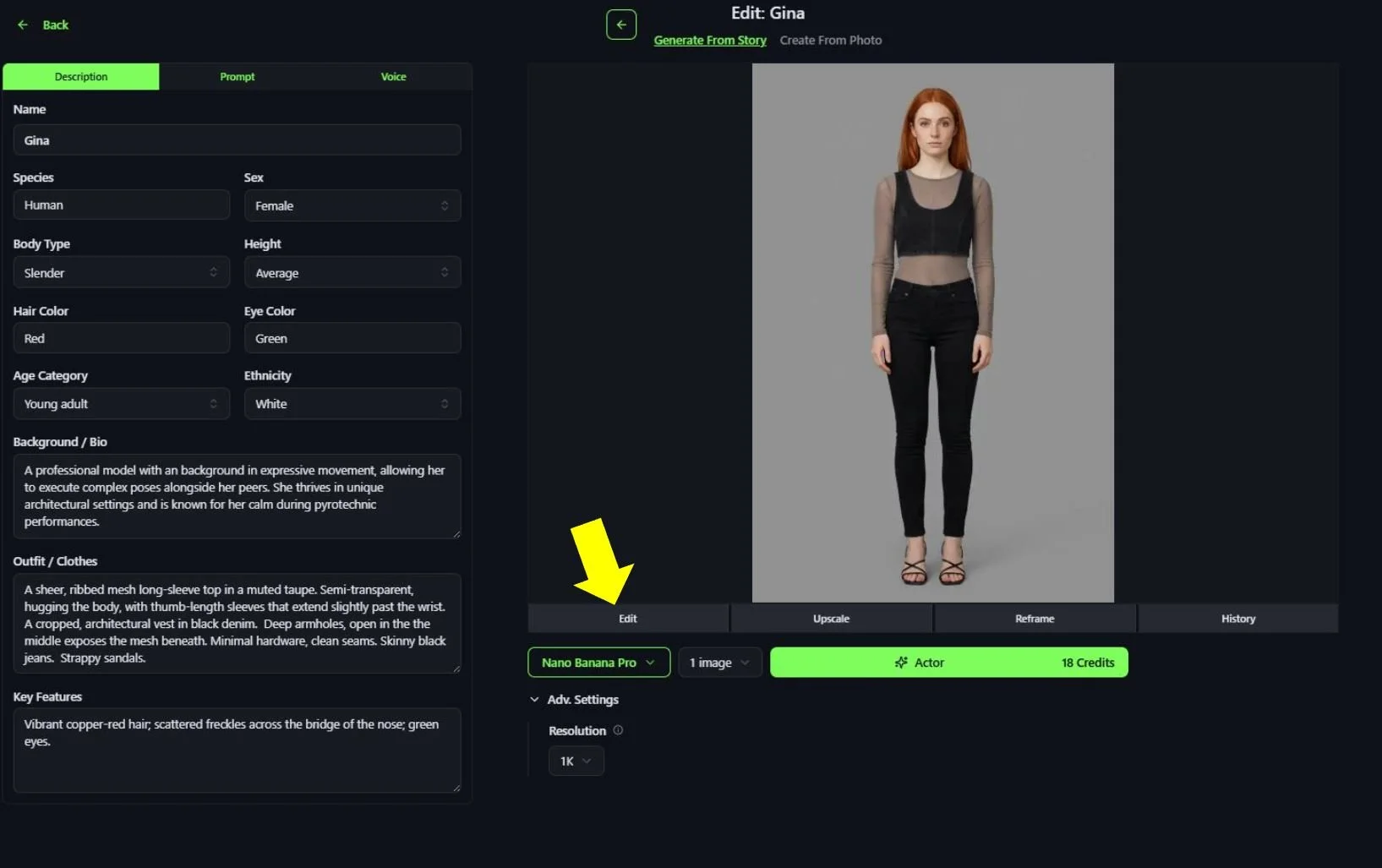
Task: Open the 1K resolution dropdown
Action: (576, 761)
